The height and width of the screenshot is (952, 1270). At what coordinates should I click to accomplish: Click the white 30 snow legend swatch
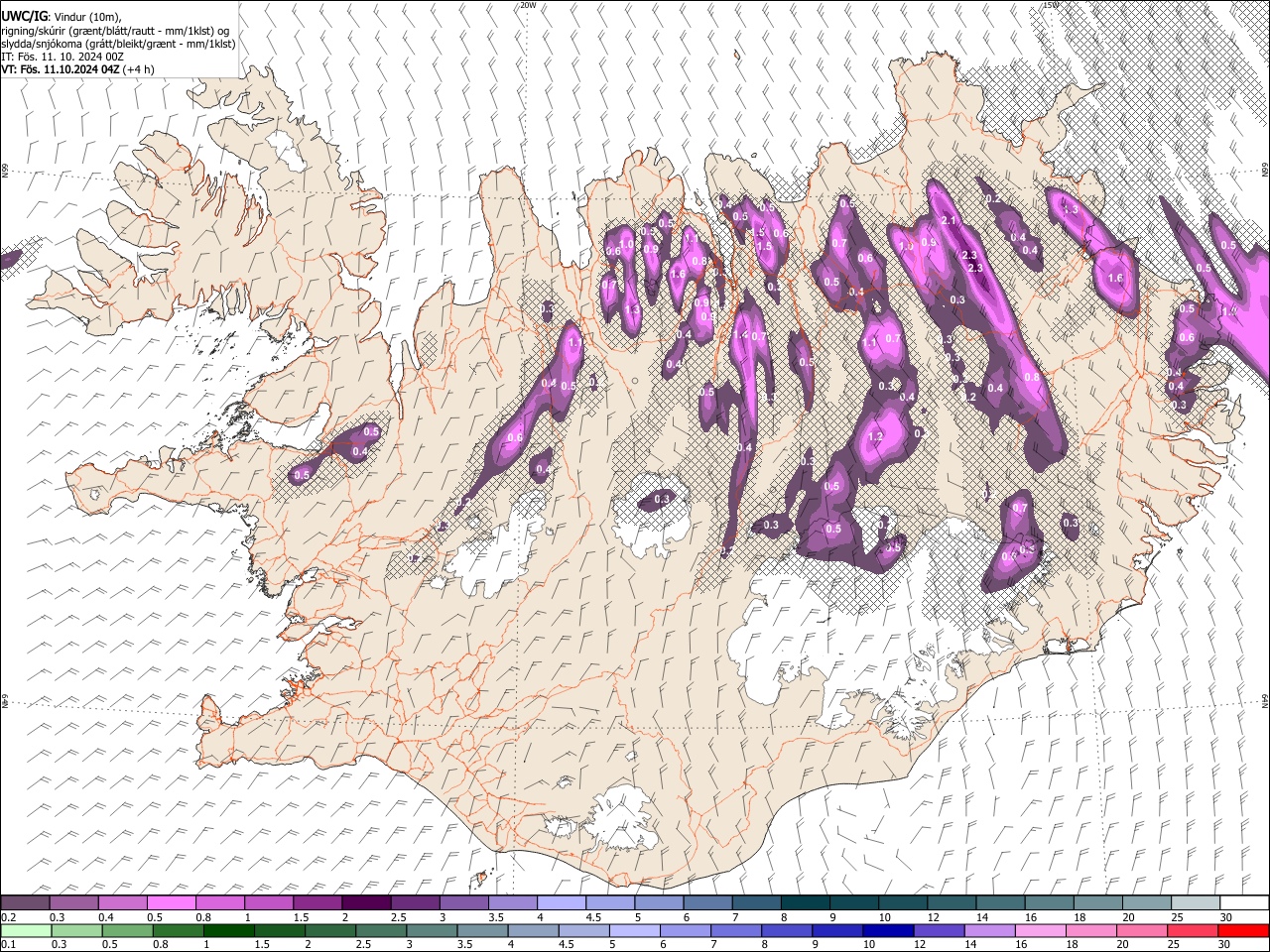click(1245, 902)
